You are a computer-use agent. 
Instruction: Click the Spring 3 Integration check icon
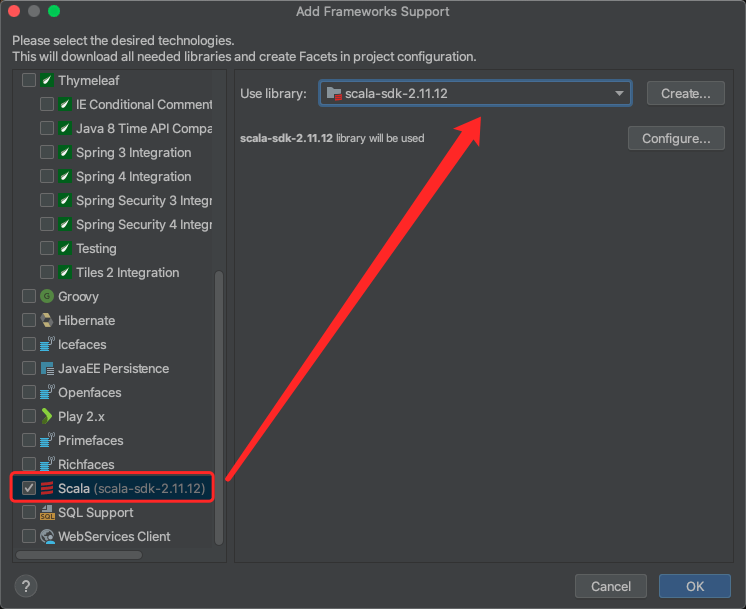click(x=65, y=152)
